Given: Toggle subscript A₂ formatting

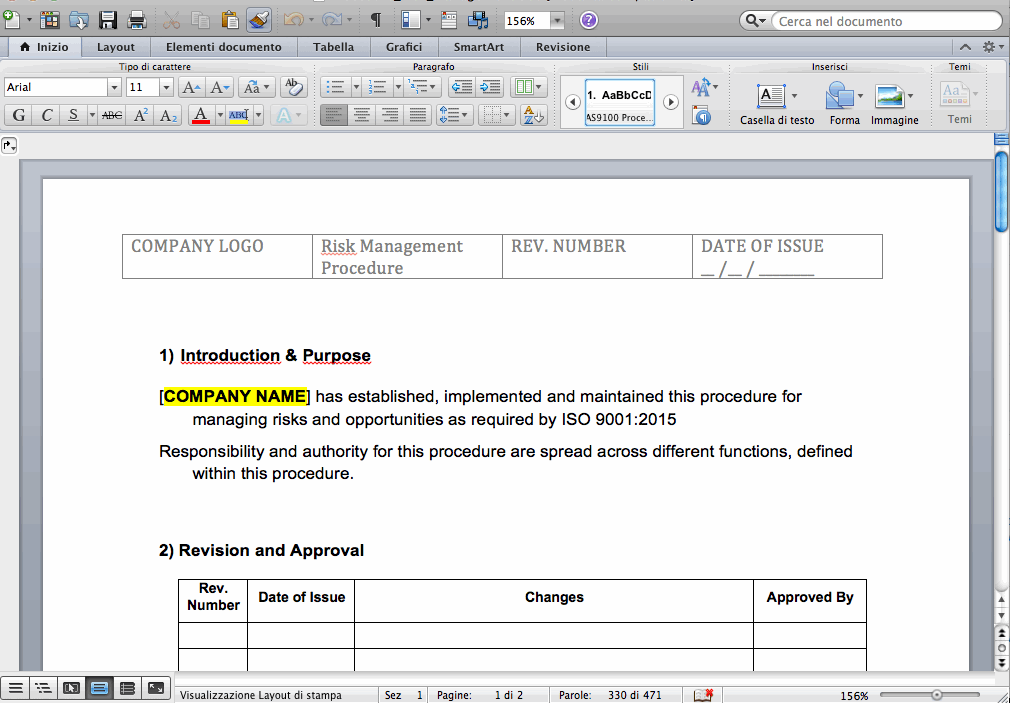Looking at the screenshot, I should coord(168,115).
